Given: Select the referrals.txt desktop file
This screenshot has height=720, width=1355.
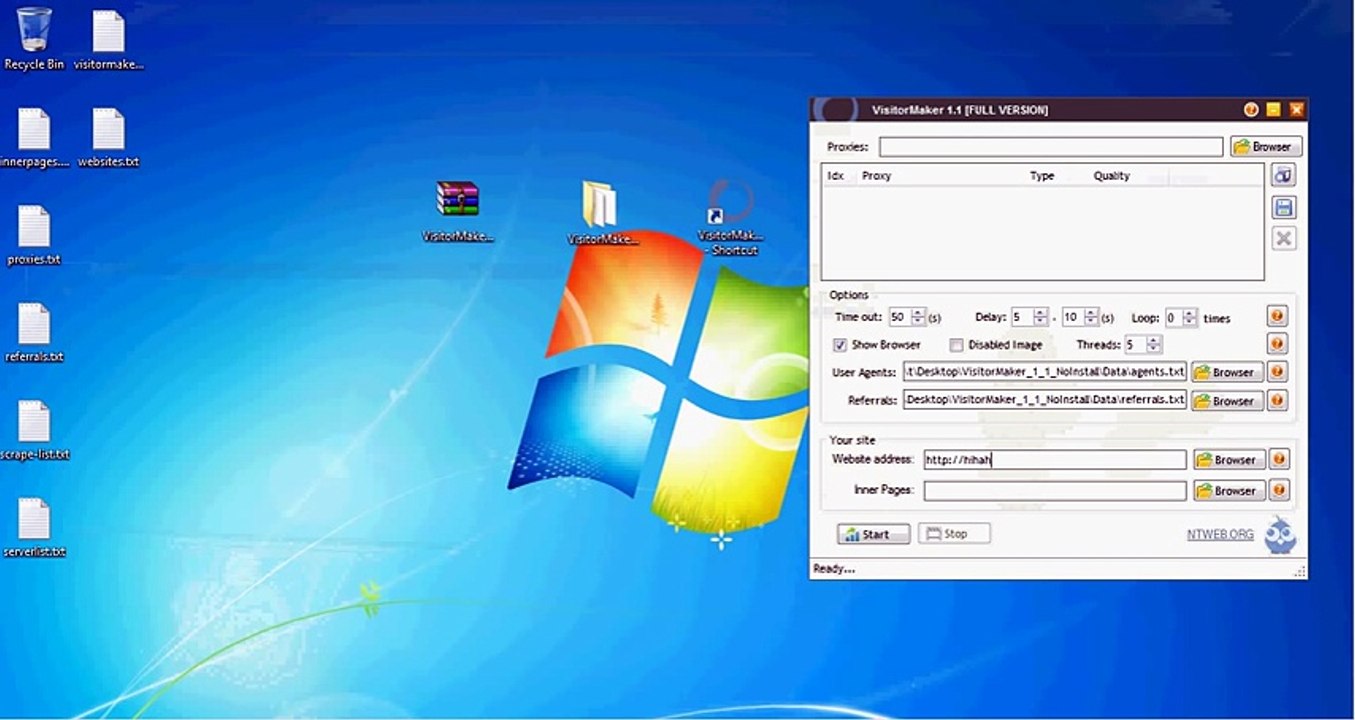Looking at the screenshot, I should coord(34,332).
